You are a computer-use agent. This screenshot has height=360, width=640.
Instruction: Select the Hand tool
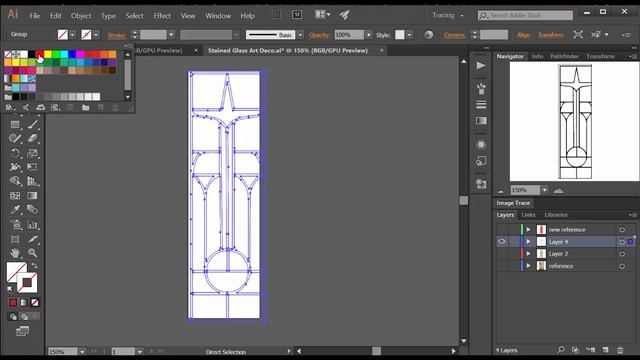(15, 253)
